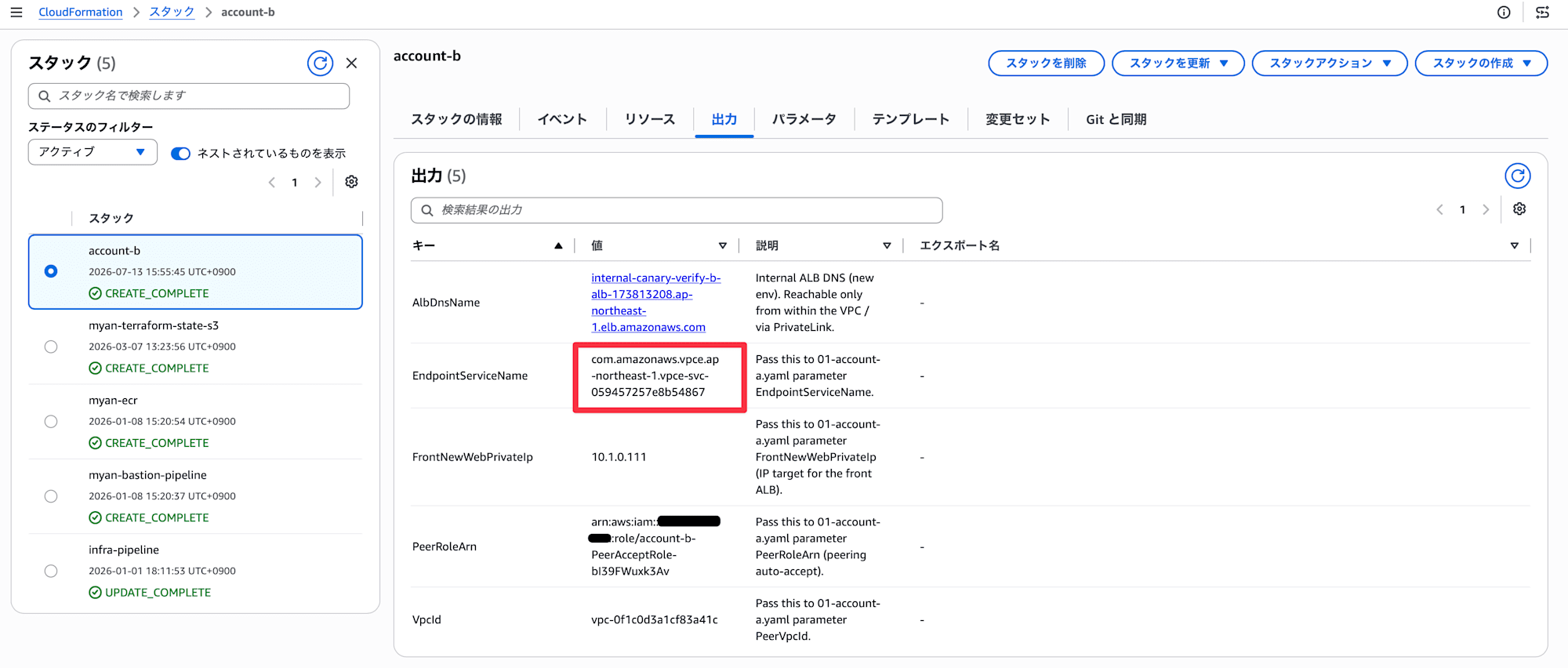Click the search icon in outputs search box
Viewport: 1568px width, 668px height.
pyautogui.click(x=427, y=210)
